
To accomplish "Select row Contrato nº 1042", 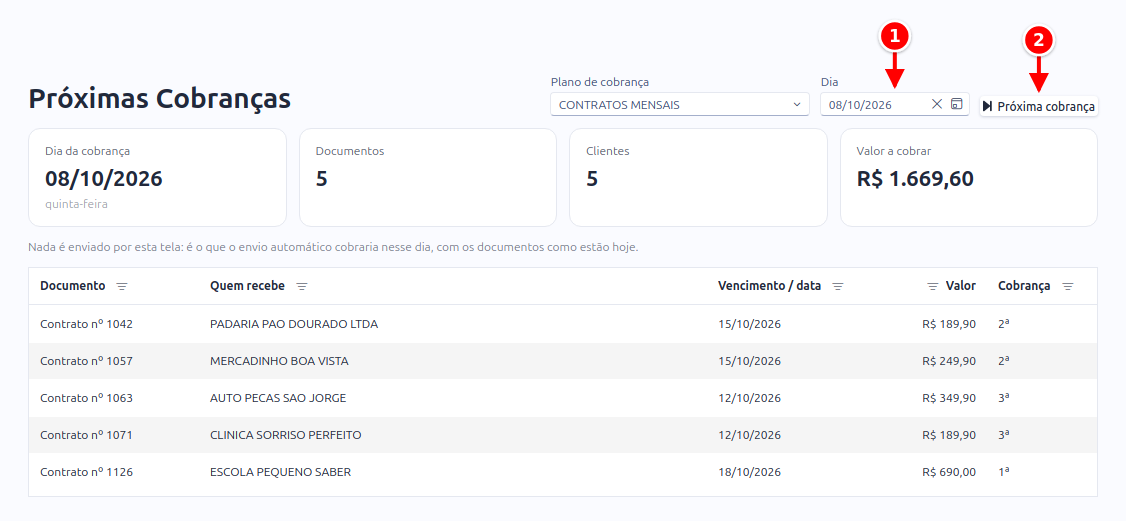I will coord(563,324).
